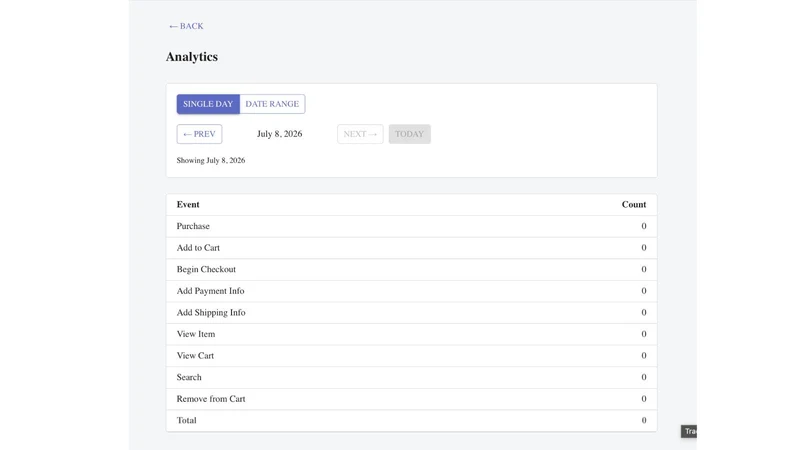Viewport: 800px width, 450px height.
Task: Click the July 8, 2026 date label
Action: click(280, 134)
